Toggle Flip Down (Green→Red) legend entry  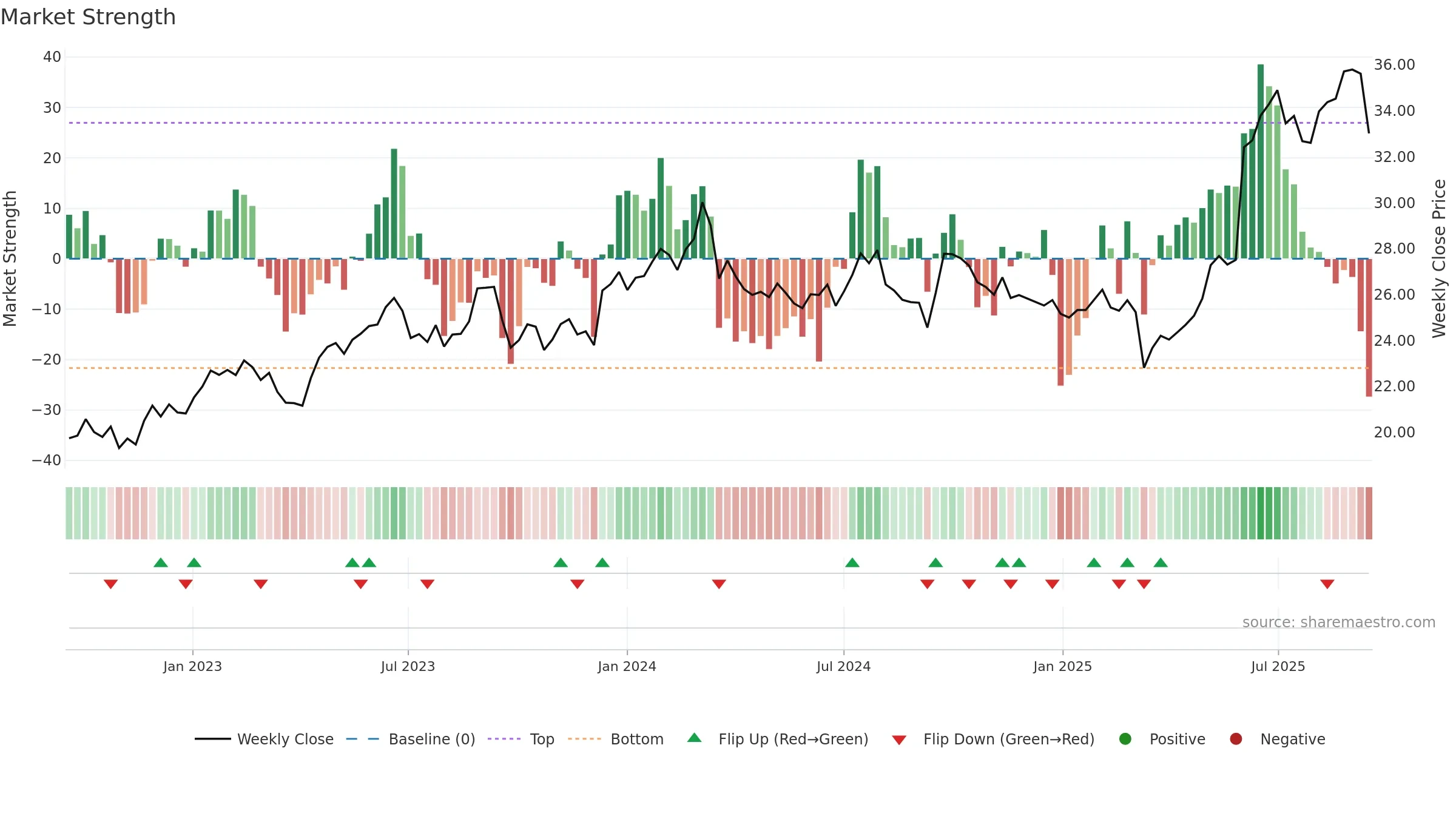(x=993, y=739)
